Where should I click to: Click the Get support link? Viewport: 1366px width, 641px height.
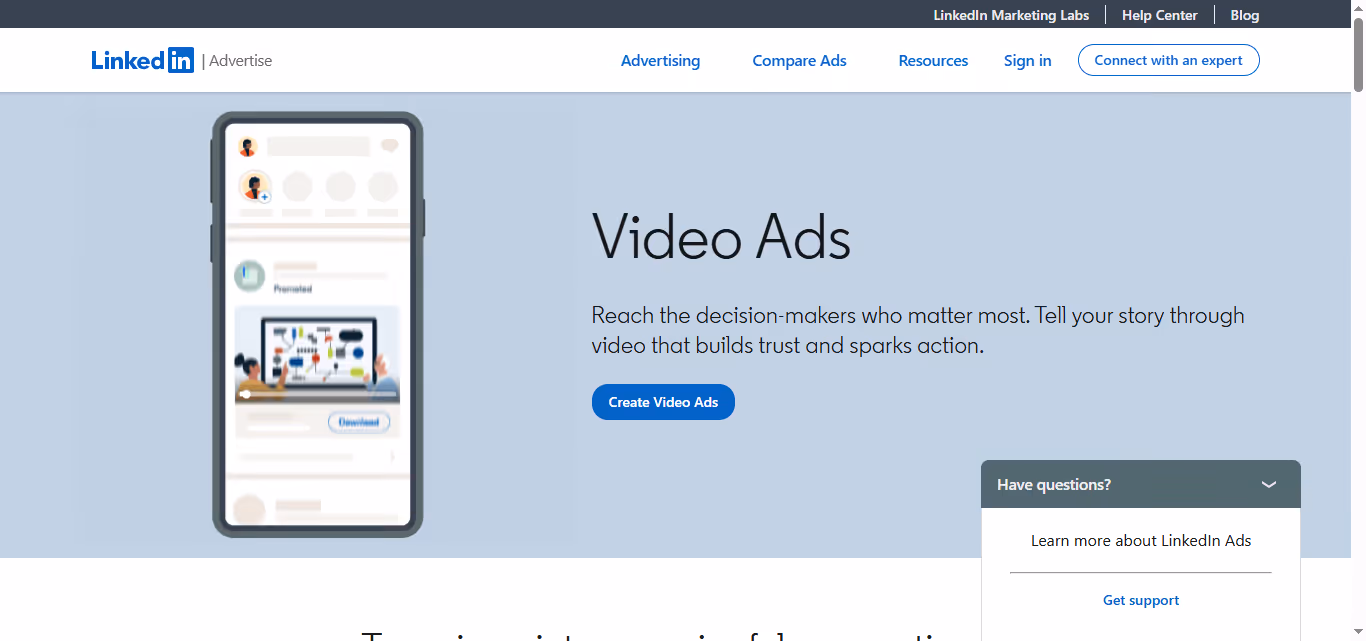coord(1141,600)
